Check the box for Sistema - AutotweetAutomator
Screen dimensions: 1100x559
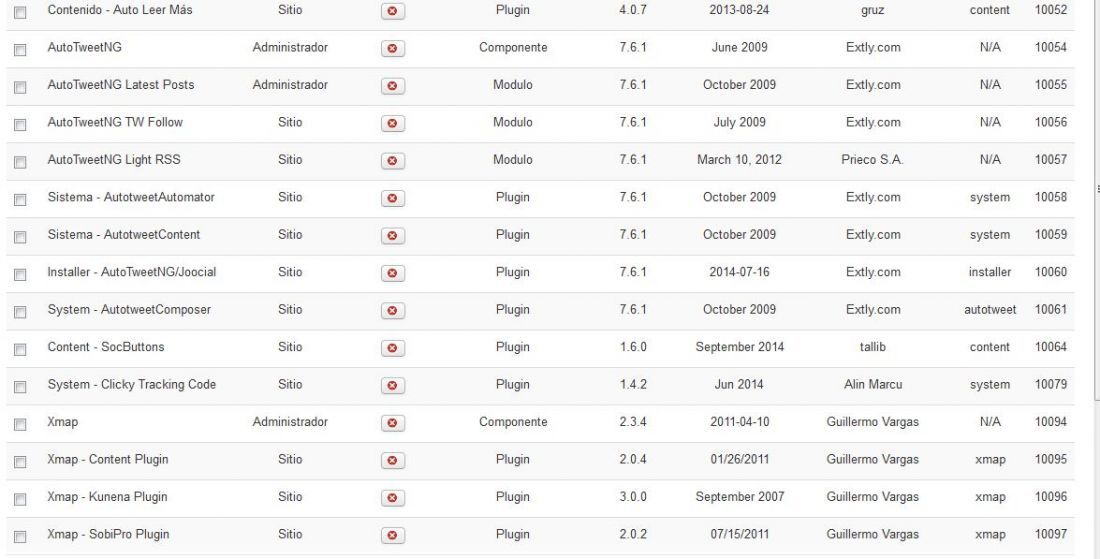pyautogui.click(x=20, y=199)
